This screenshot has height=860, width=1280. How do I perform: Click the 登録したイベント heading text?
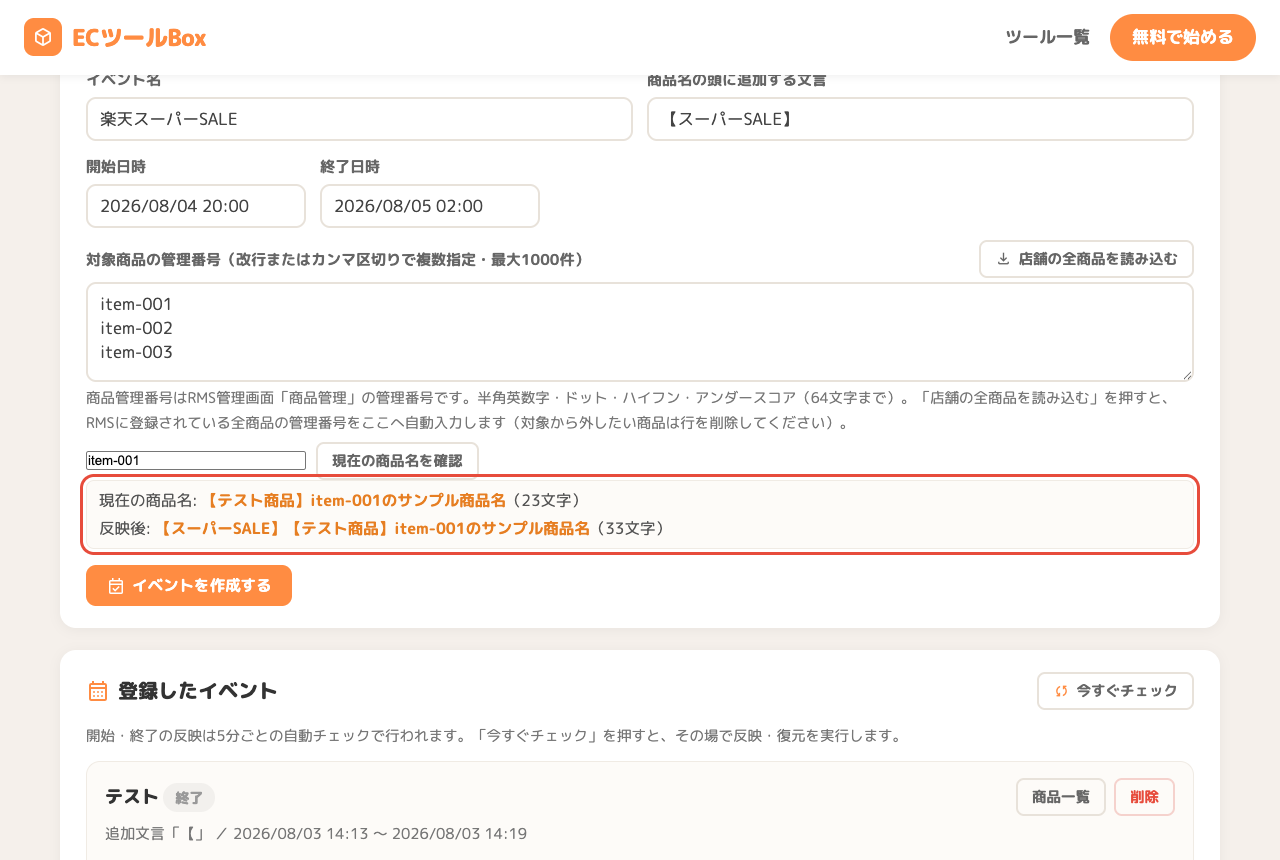pos(198,691)
